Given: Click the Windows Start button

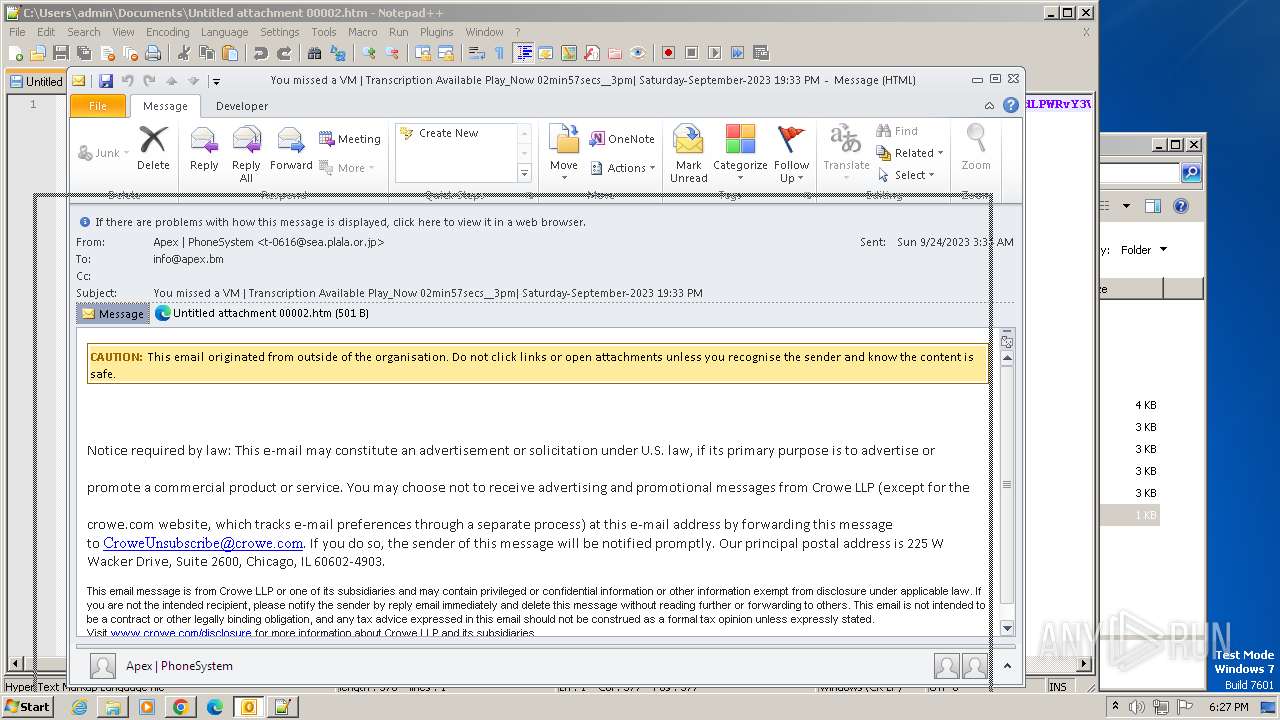Looking at the screenshot, I should click(x=27, y=707).
